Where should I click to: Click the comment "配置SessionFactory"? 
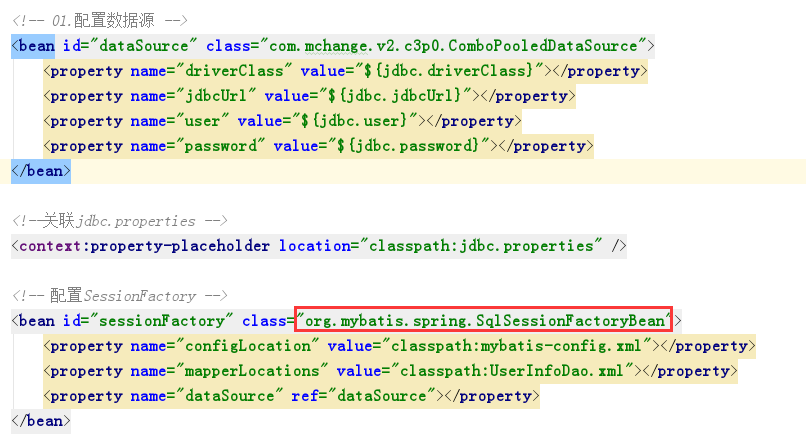click(119, 296)
